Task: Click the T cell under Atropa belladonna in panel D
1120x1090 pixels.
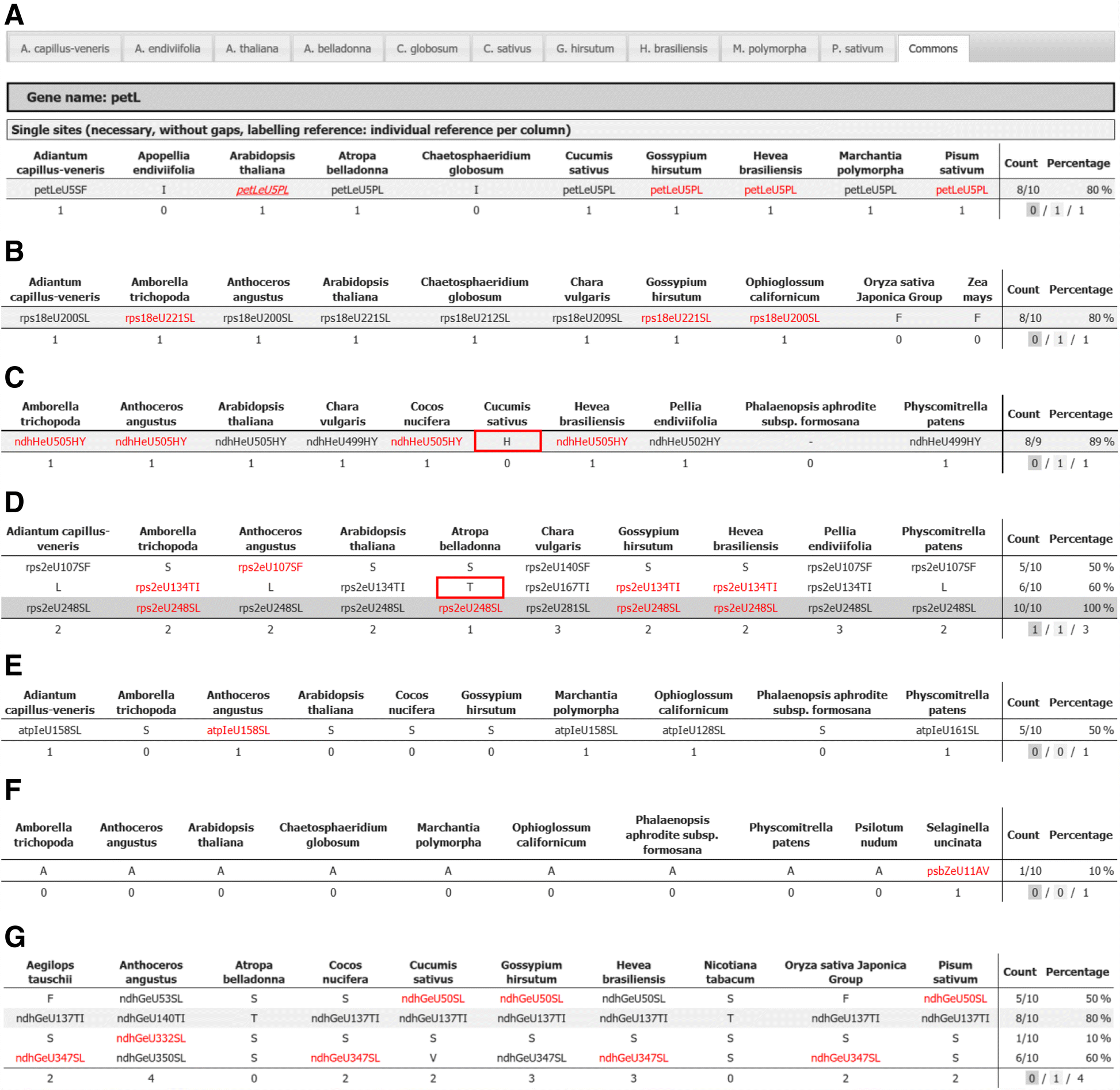Action: [470, 587]
